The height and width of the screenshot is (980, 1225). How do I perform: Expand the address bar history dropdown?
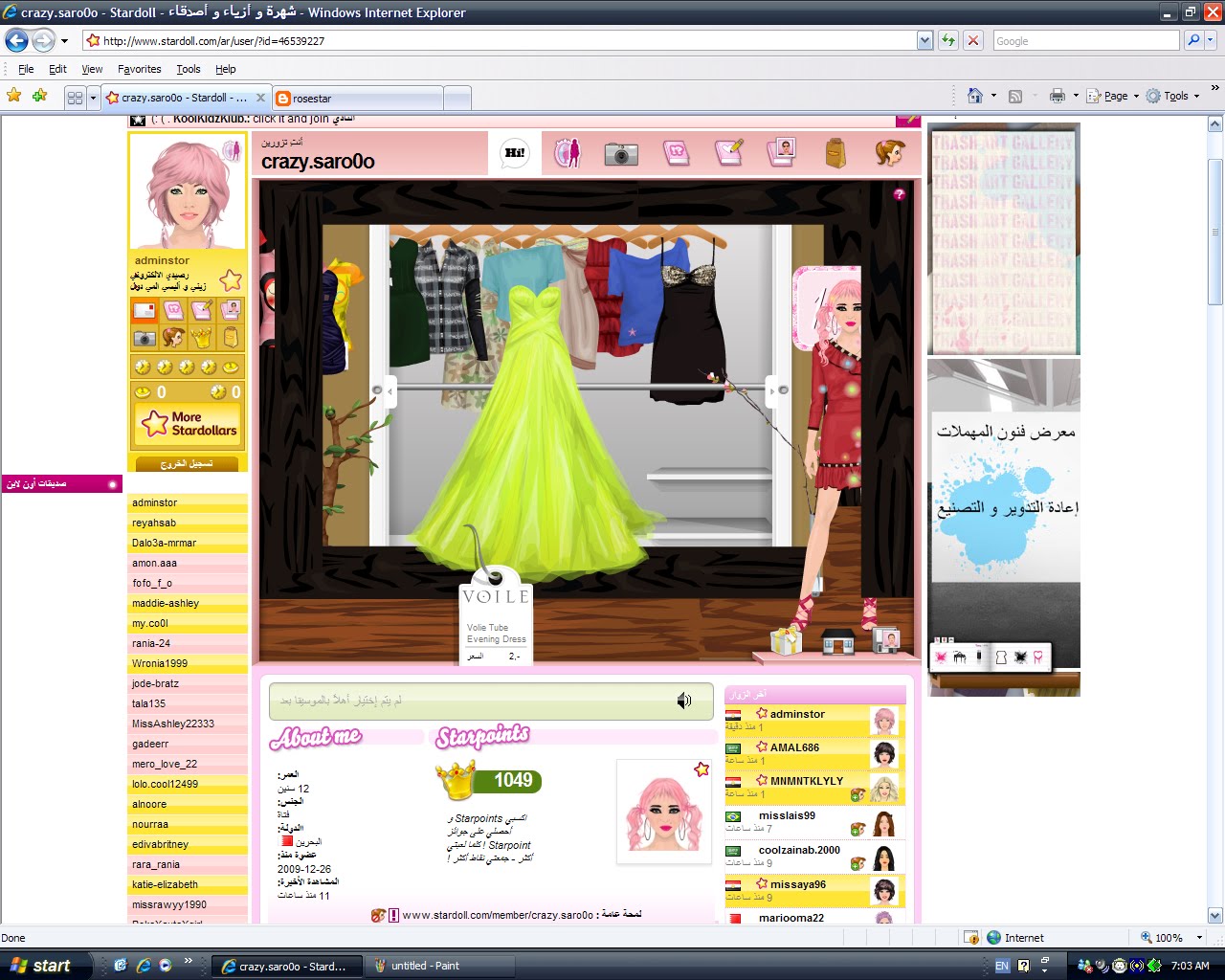[924, 40]
